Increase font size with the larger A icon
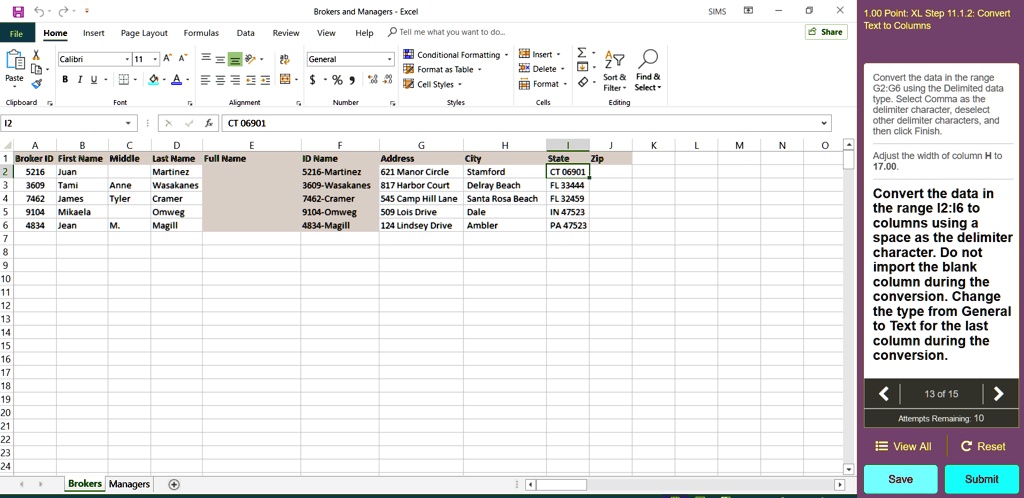The height and width of the screenshot is (498, 1024). [x=168, y=59]
